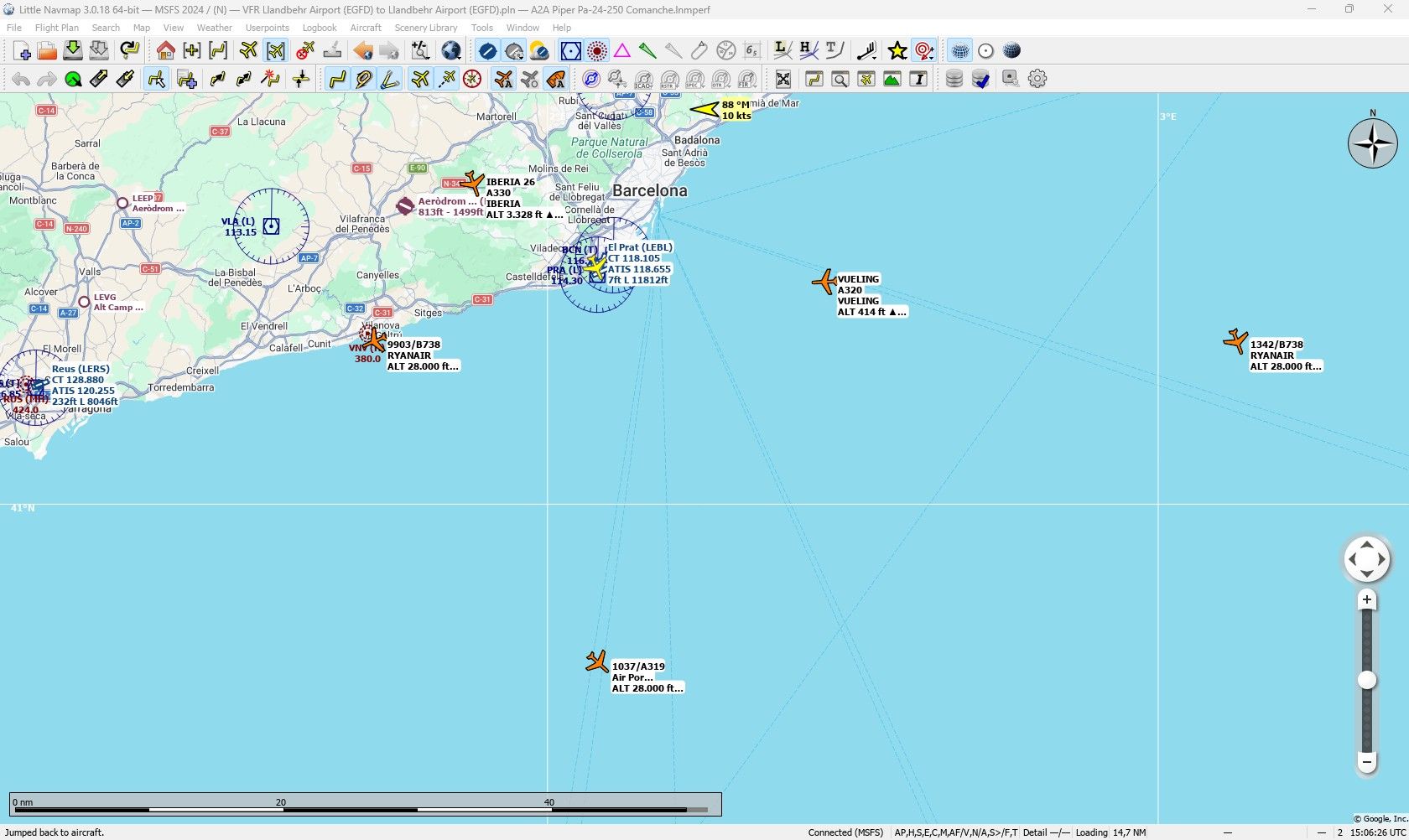
Task: Click the compass rose north indicator
Action: click(1373, 143)
